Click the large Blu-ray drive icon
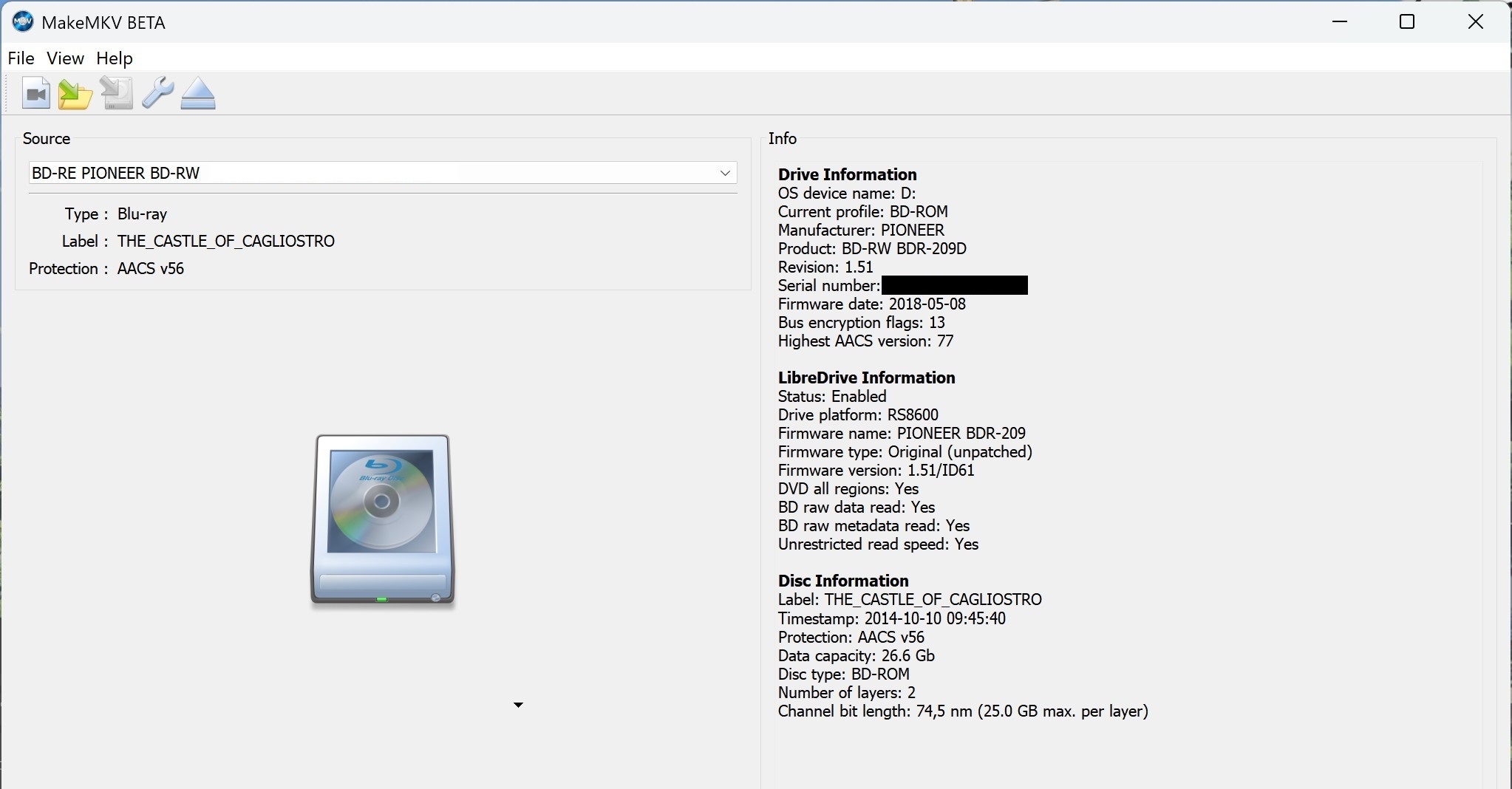The width and height of the screenshot is (1512, 789). coord(382,521)
